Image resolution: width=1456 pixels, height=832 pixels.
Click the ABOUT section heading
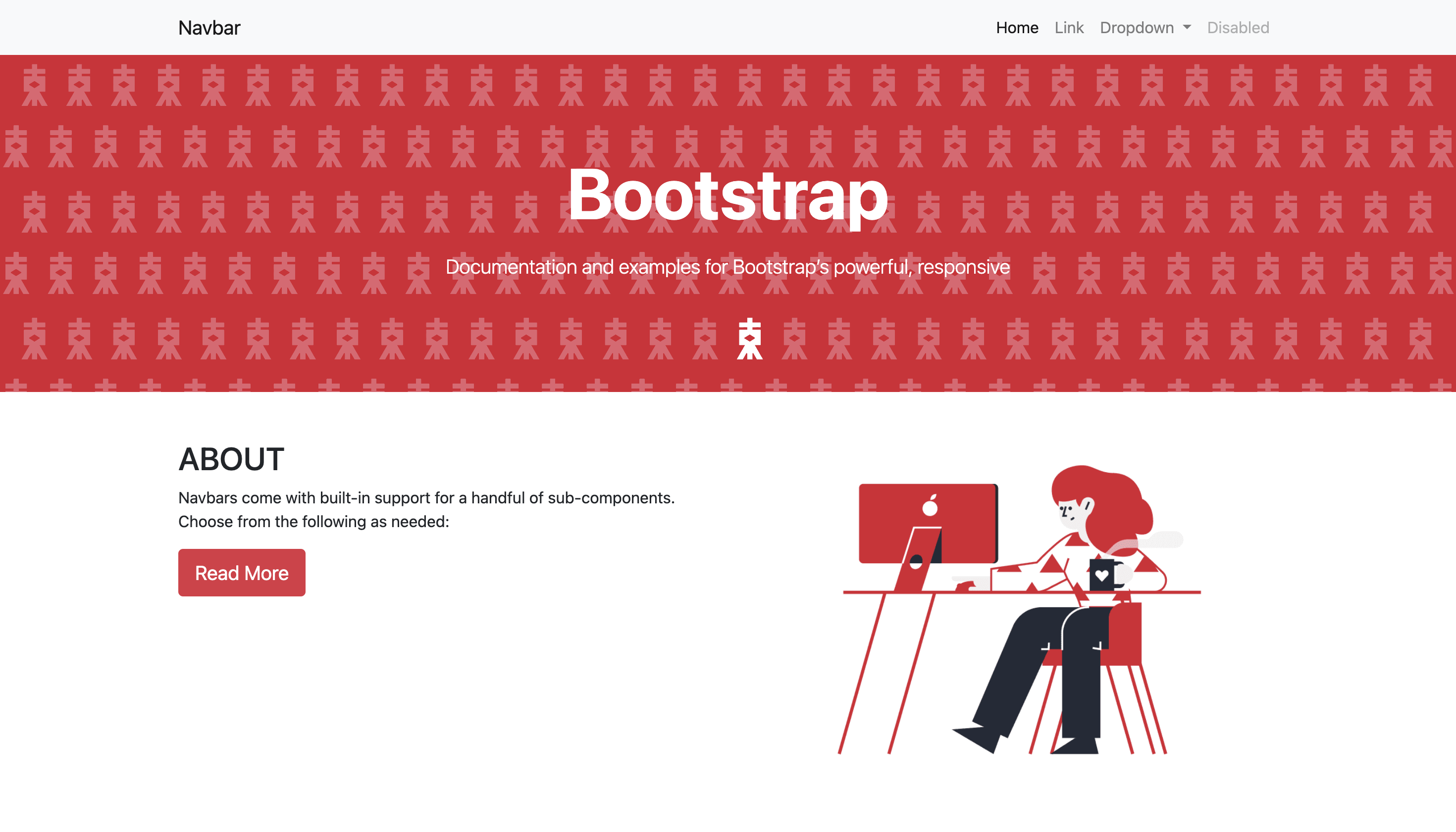(x=231, y=459)
